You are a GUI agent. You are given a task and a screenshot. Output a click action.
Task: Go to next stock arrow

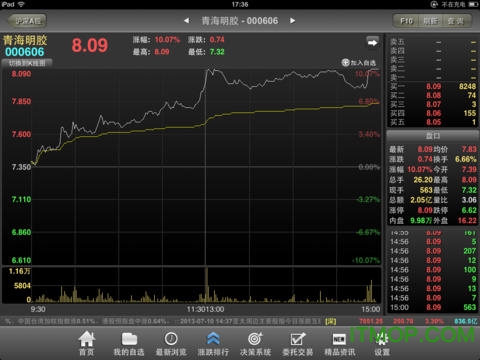click(293, 21)
